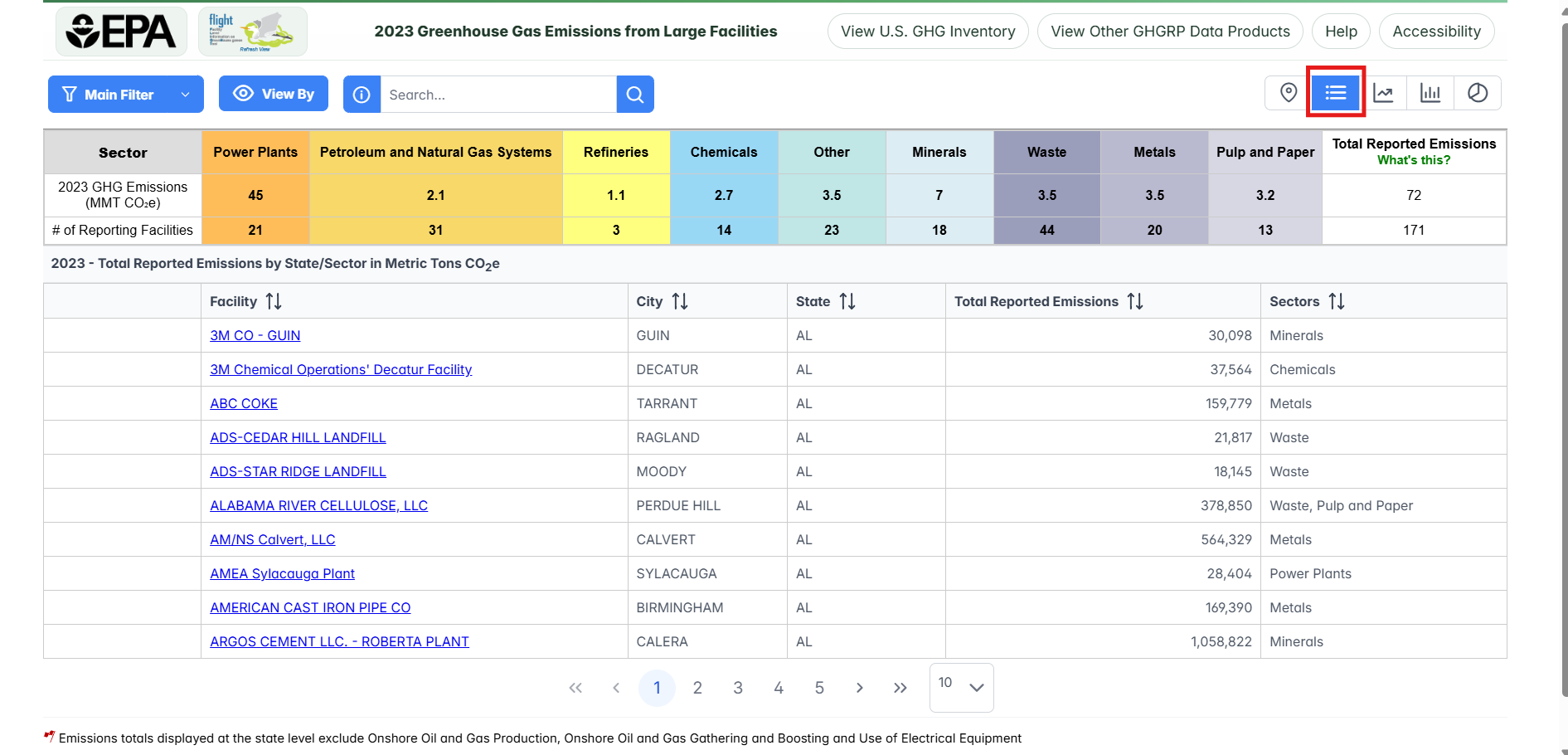Open the rows-per-page dropdown
This screenshot has height=755, width=1568.
(962, 687)
